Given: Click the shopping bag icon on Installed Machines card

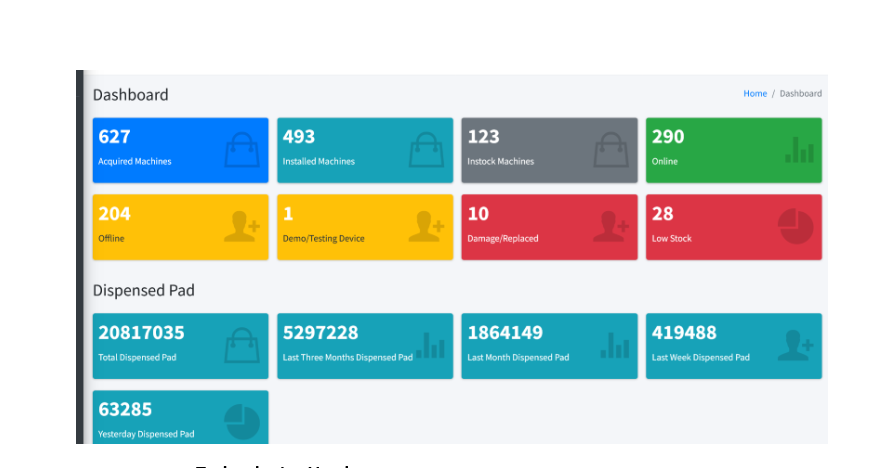Looking at the screenshot, I should (427, 150).
